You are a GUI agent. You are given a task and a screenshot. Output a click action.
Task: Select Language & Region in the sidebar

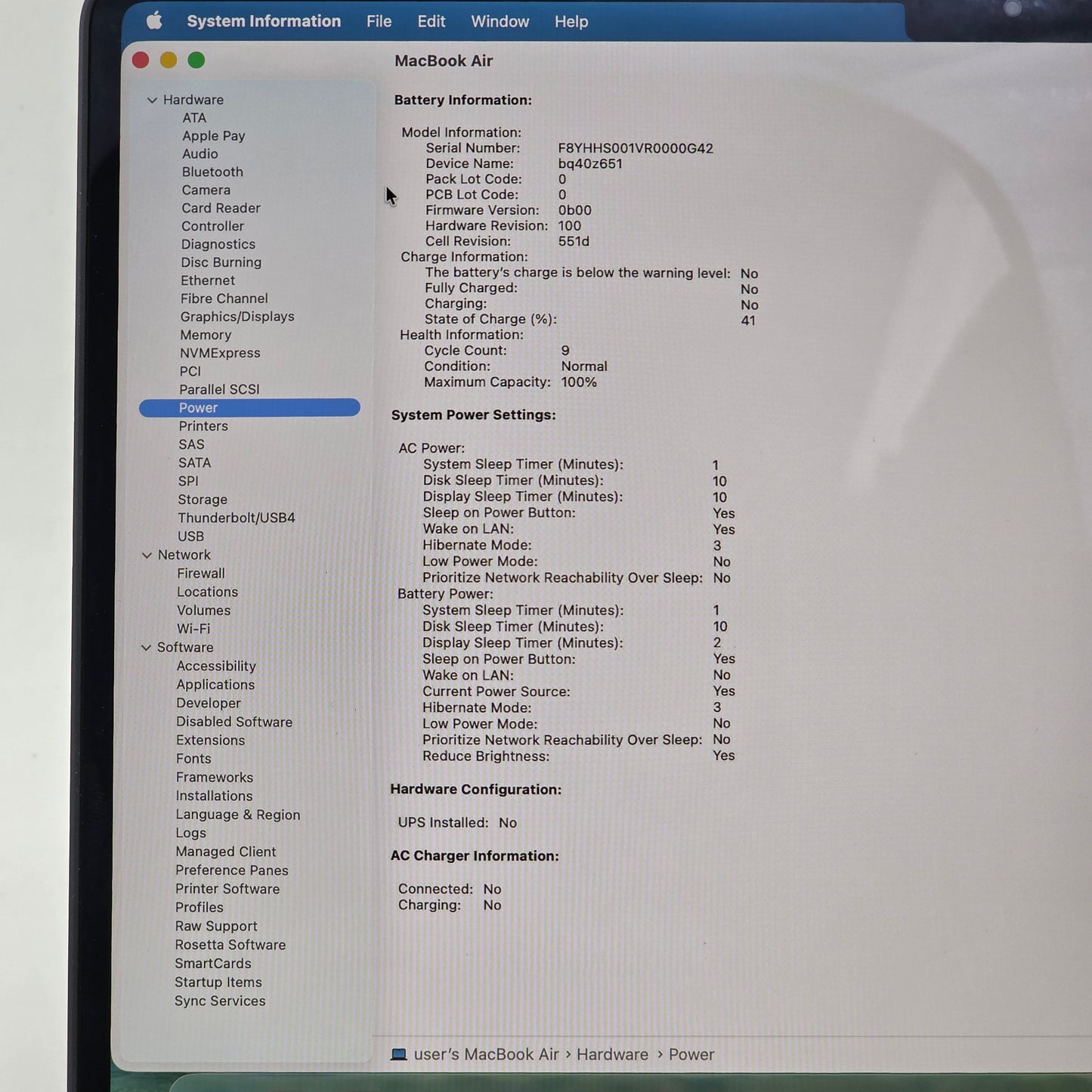point(238,815)
